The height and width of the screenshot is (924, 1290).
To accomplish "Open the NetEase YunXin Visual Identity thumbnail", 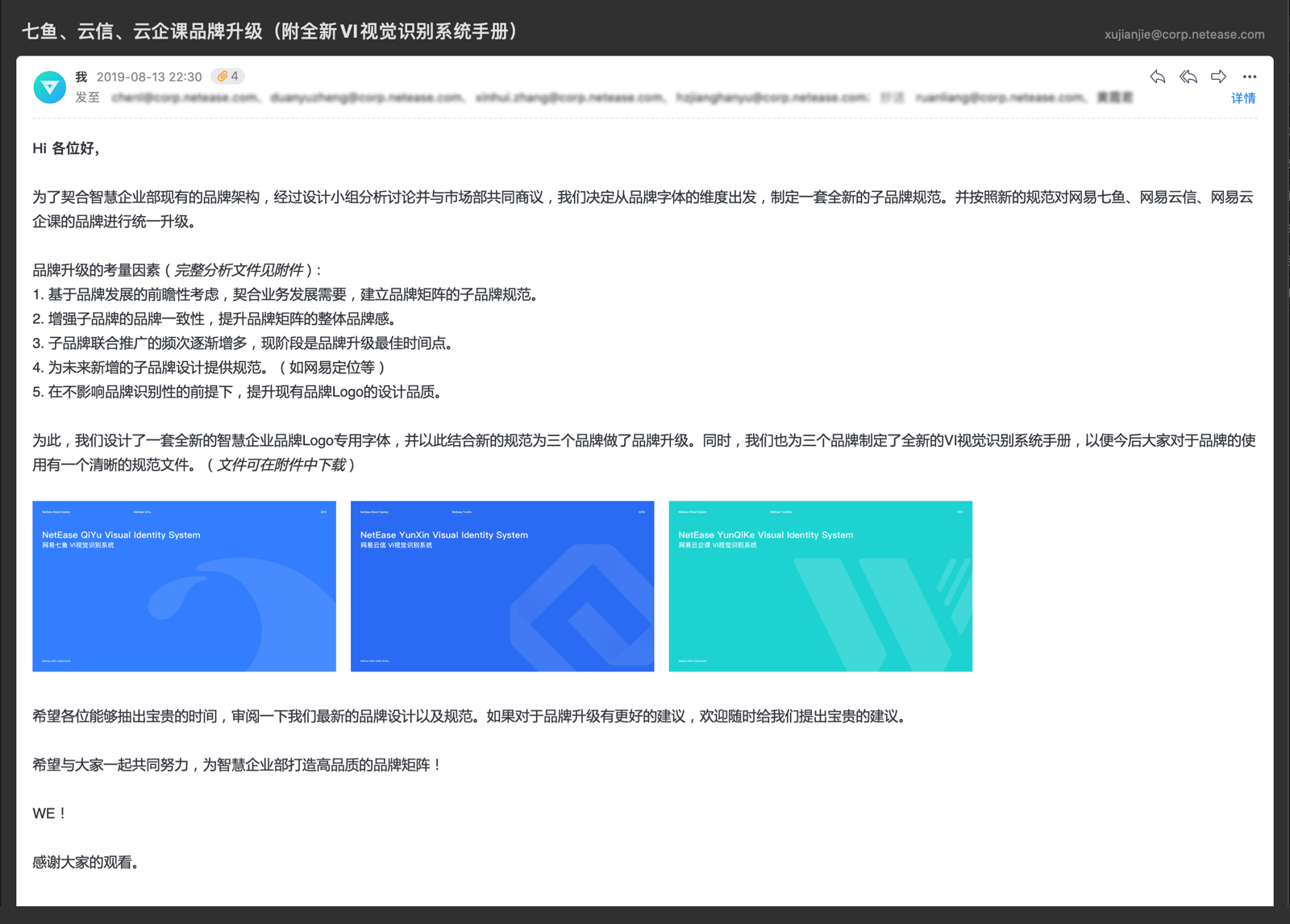I will (x=501, y=586).
